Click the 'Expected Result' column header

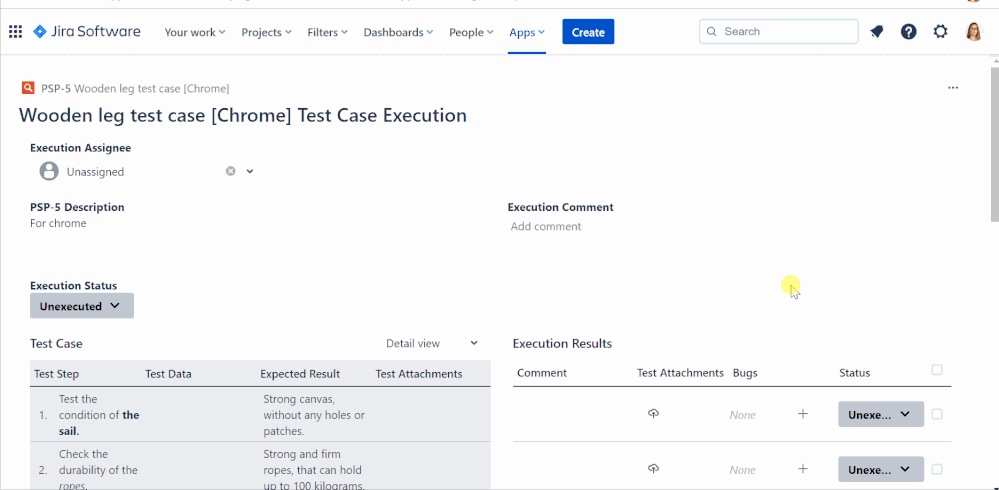click(x=300, y=374)
